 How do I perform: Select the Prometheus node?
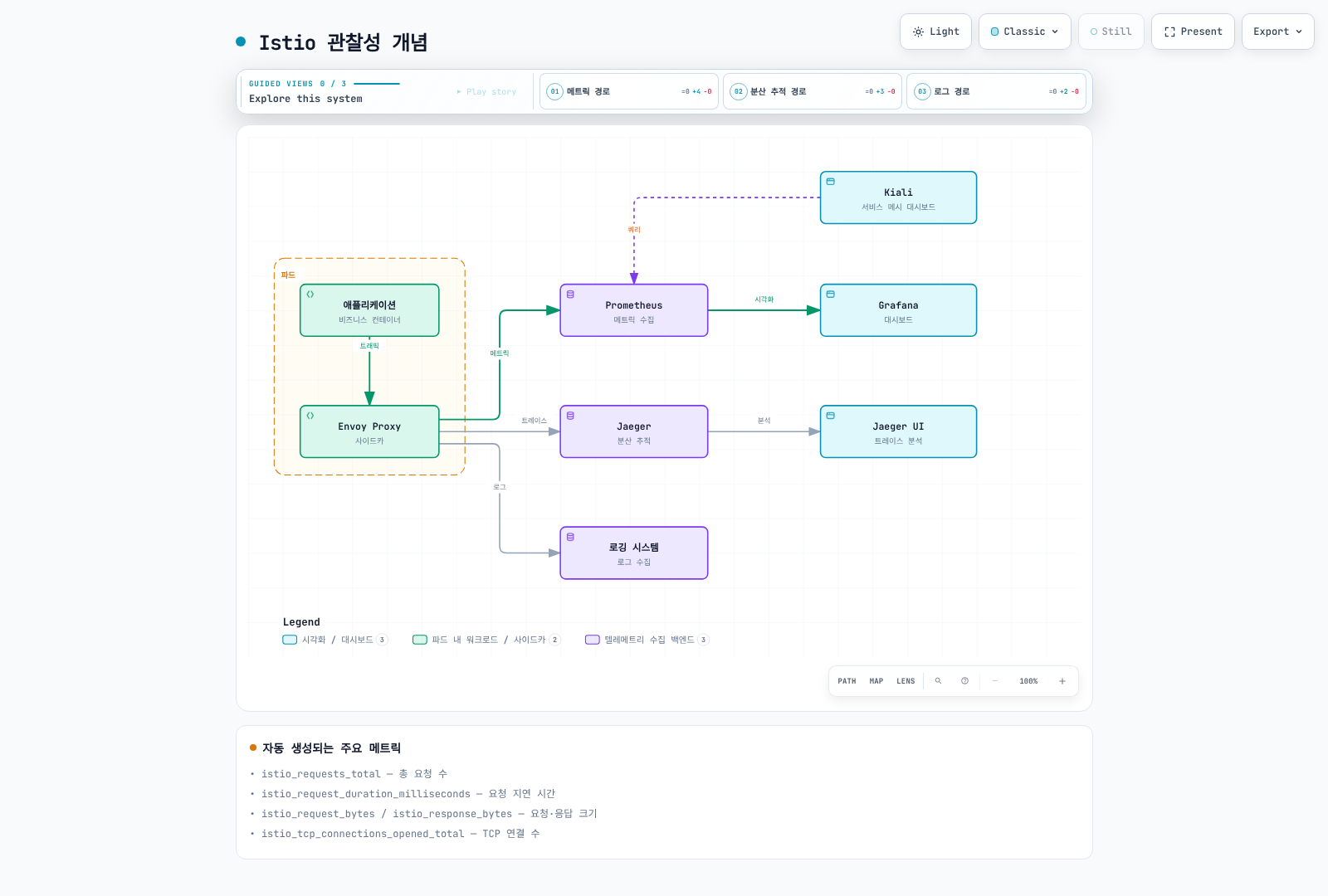point(634,310)
